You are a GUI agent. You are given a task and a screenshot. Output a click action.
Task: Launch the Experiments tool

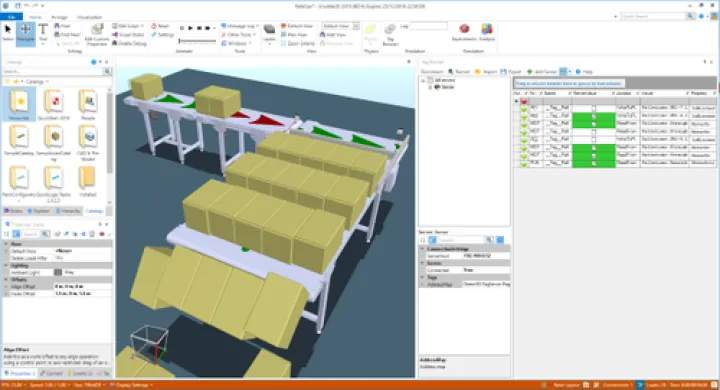click(464, 33)
